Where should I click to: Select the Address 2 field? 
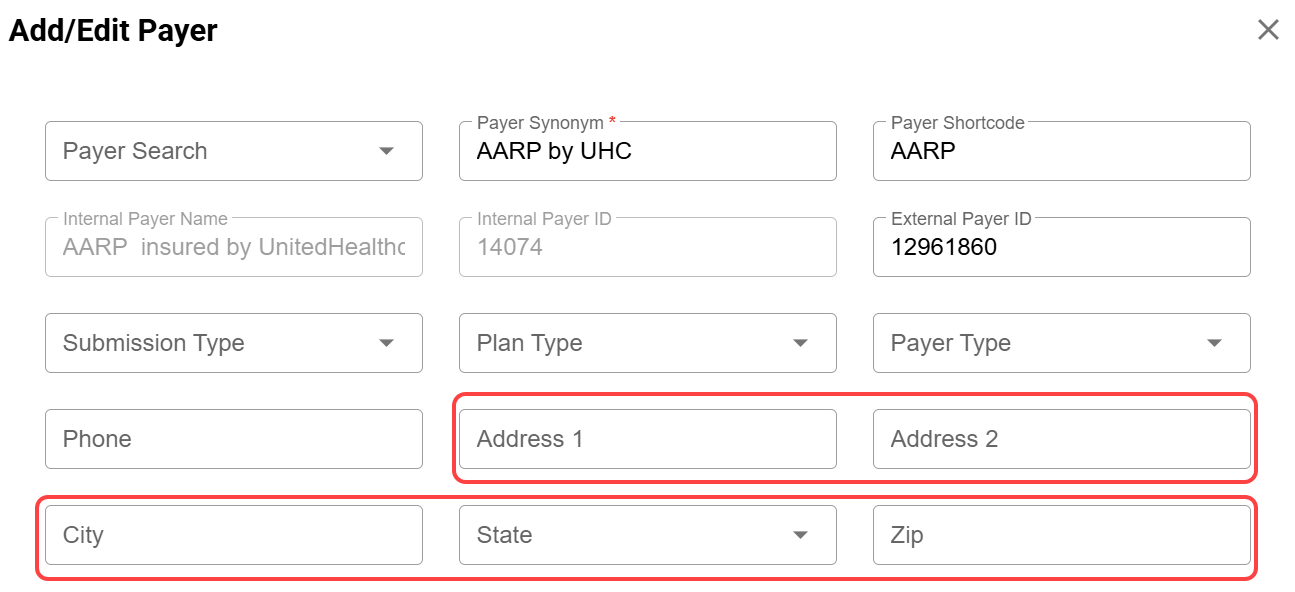tap(1061, 439)
